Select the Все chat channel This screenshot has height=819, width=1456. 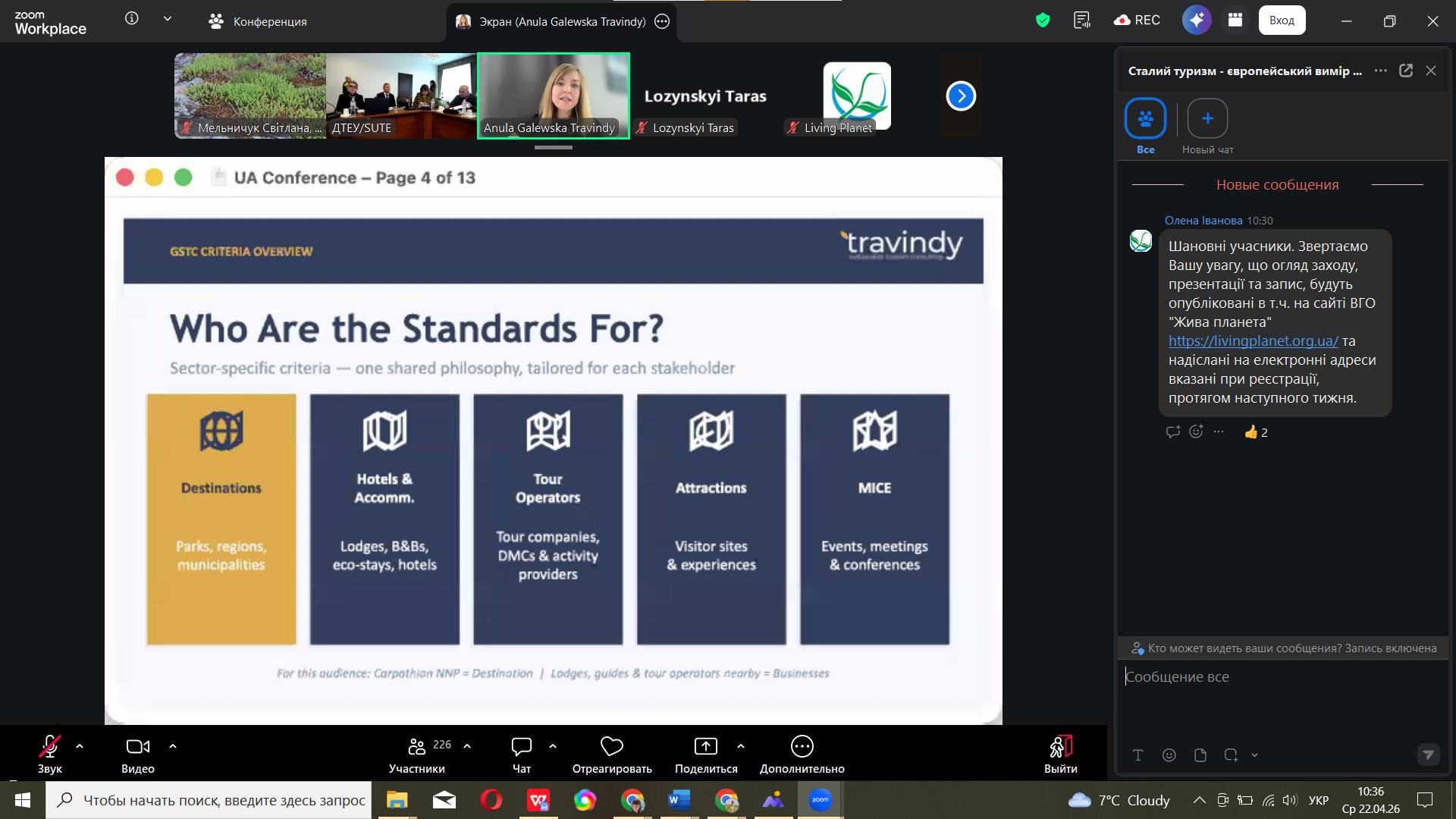1145,119
